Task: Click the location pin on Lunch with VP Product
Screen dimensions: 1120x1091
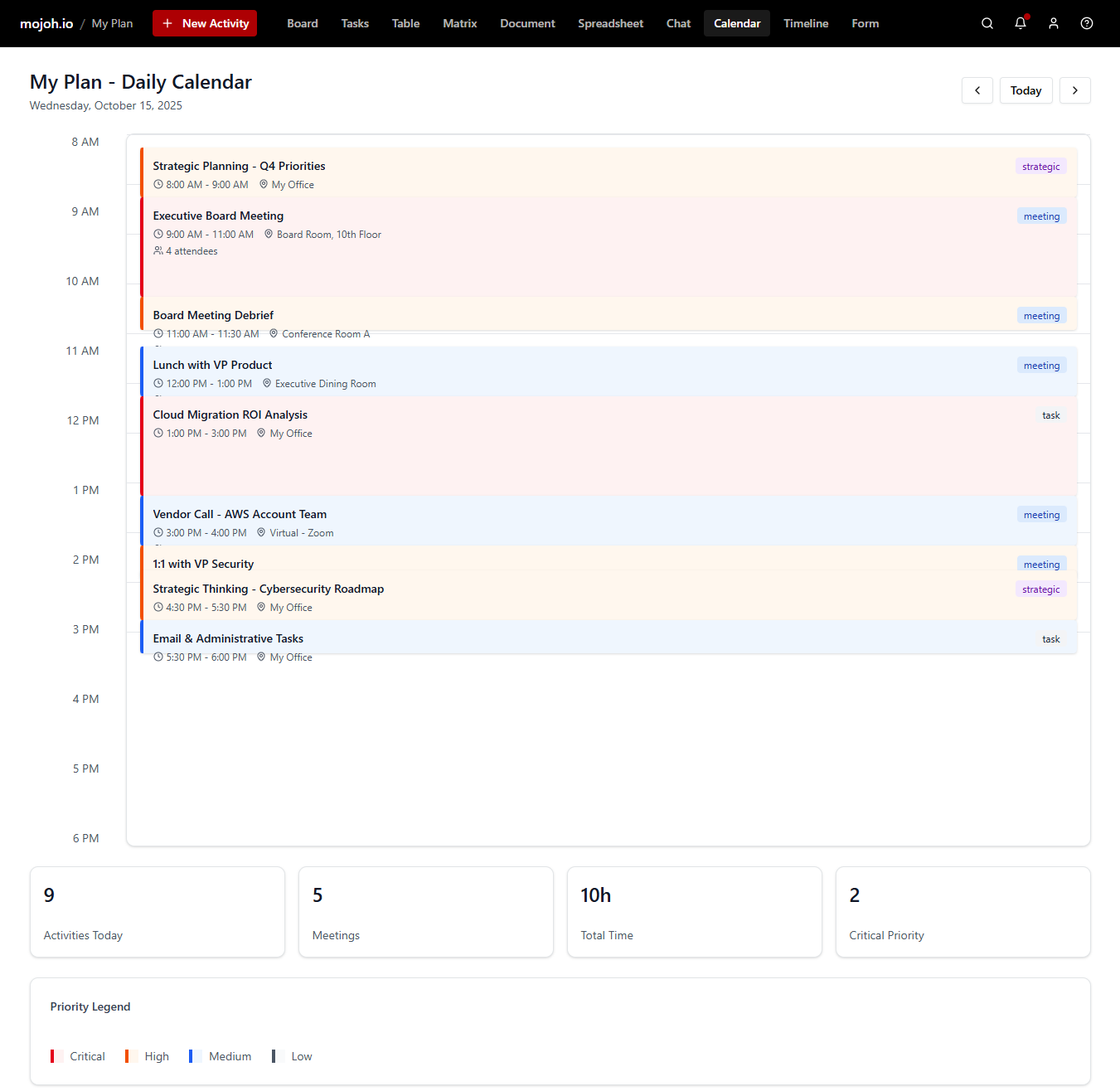Action: [266, 383]
